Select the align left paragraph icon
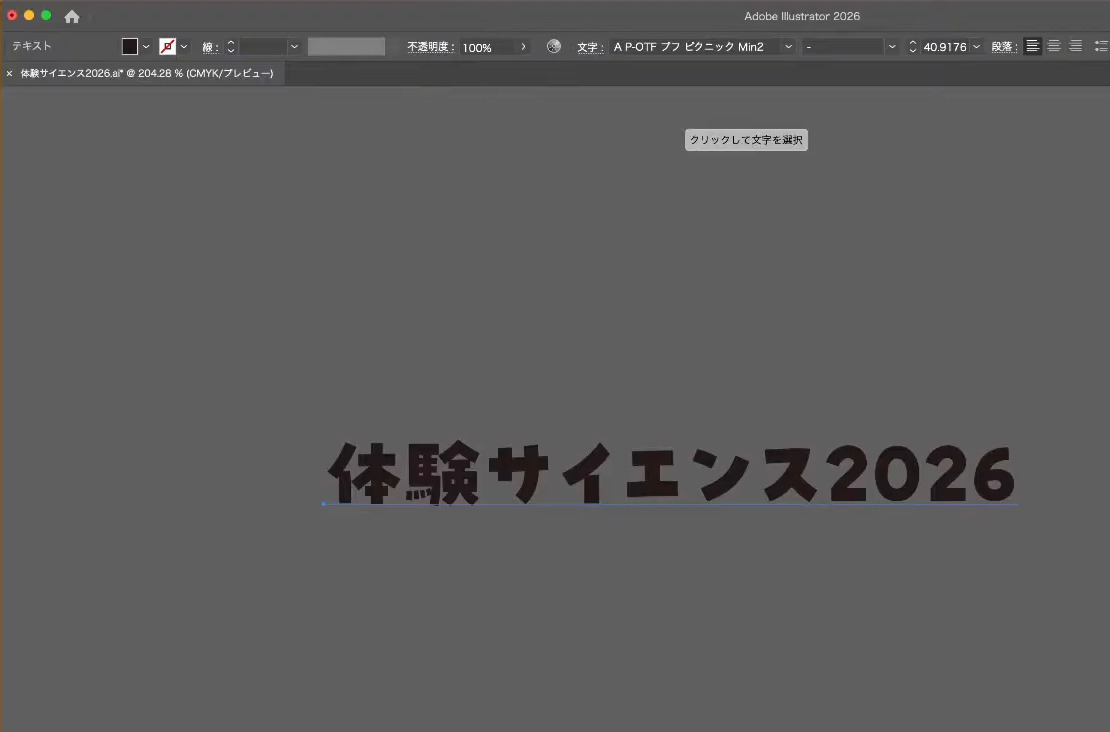This screenshot has height=732, width=1110. [x=1033, y=46]
